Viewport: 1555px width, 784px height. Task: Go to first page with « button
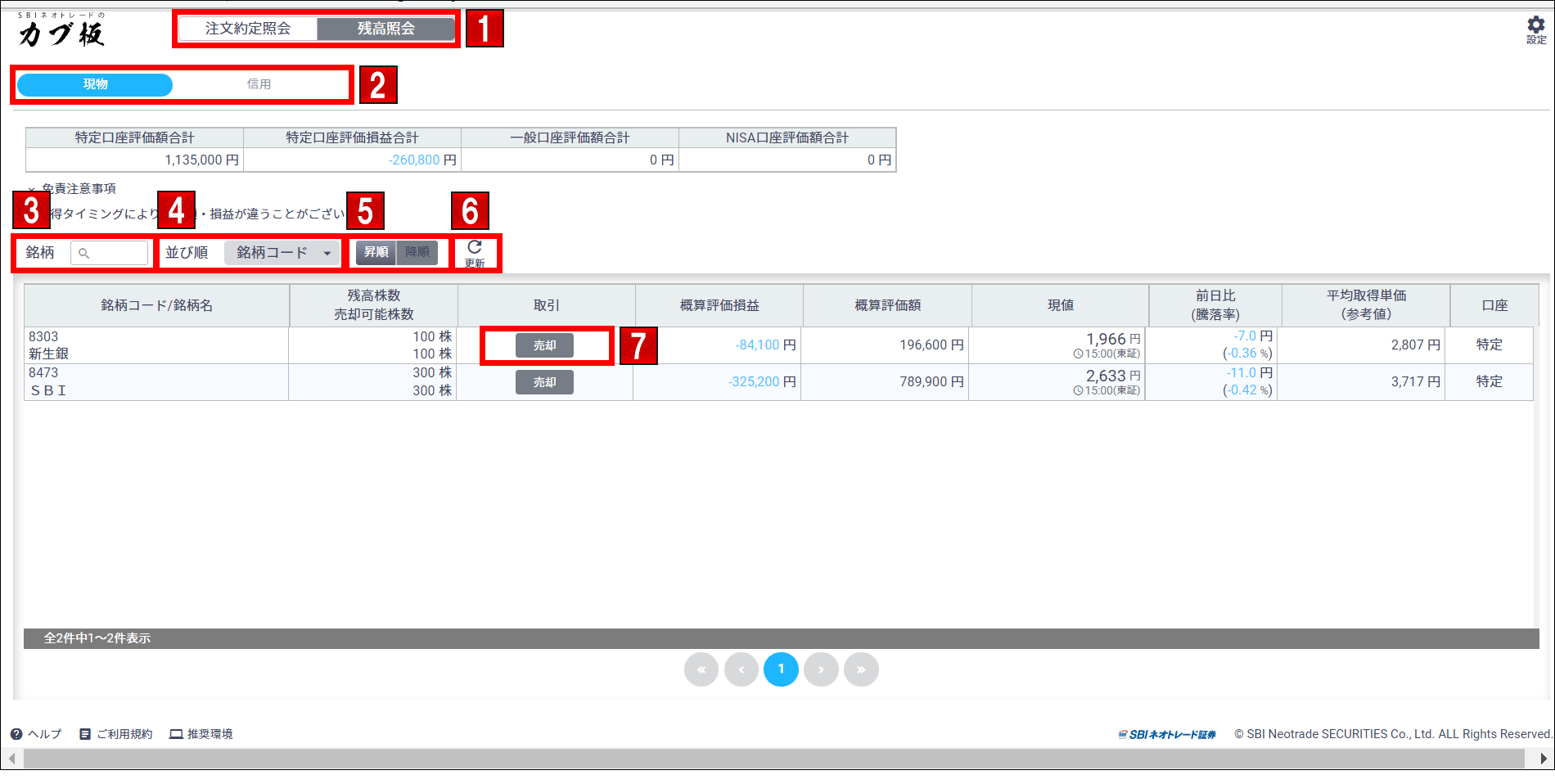[x=701, y=669]
